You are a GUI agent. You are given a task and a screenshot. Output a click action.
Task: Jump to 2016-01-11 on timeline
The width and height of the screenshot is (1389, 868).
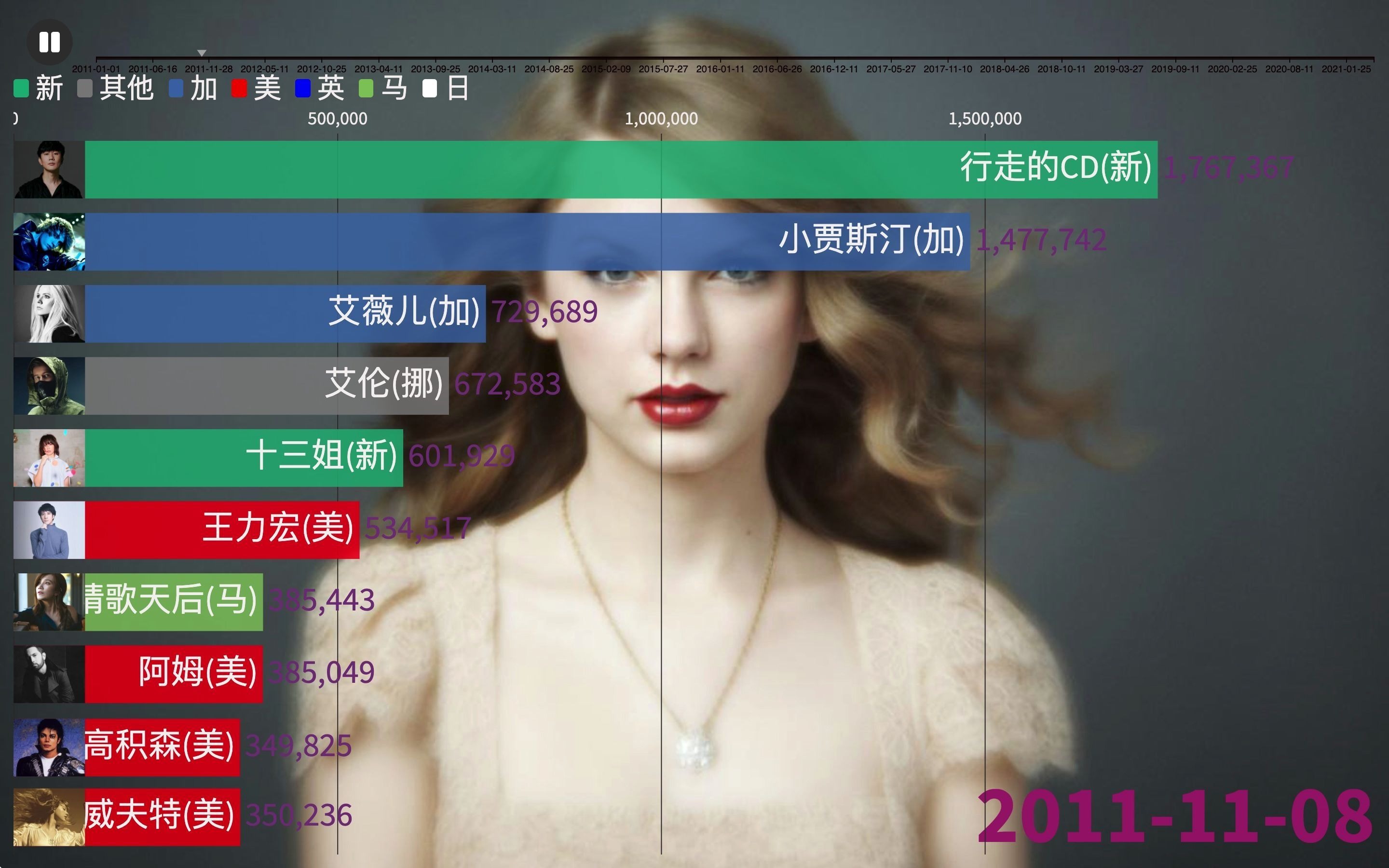click(x=720, y=69)
